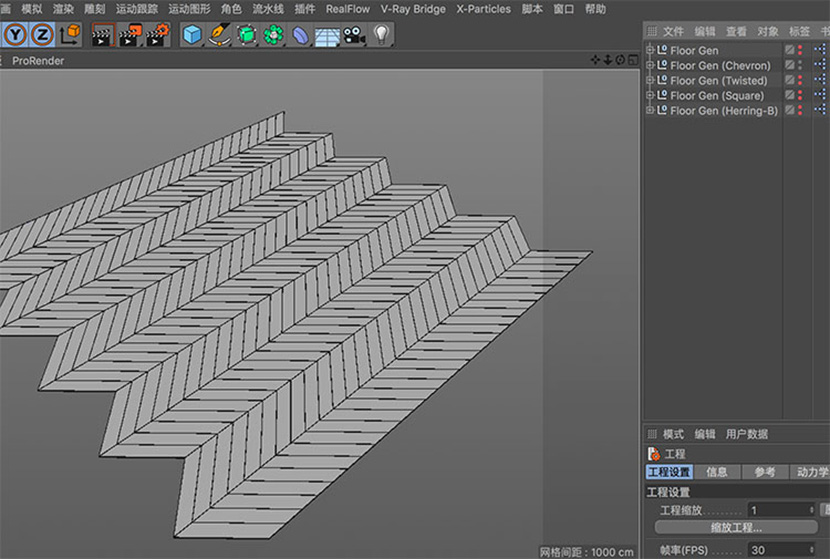
Task: Open Render Settings clapperboard with gear
Action: (x=158, y=35)
